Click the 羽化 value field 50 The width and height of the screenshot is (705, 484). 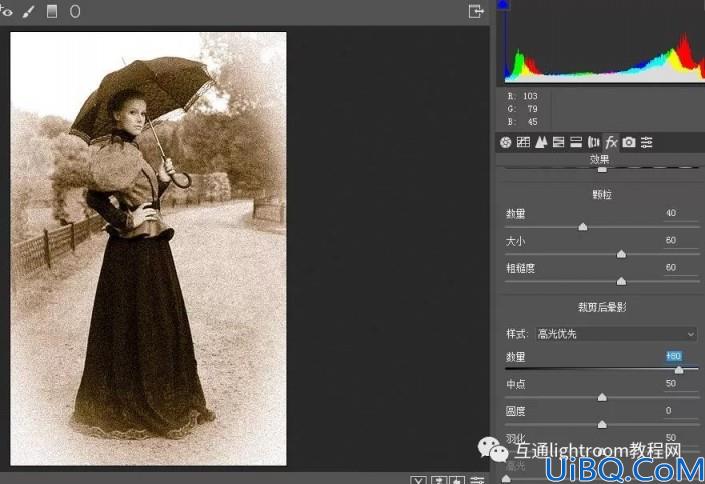[681, 437]
